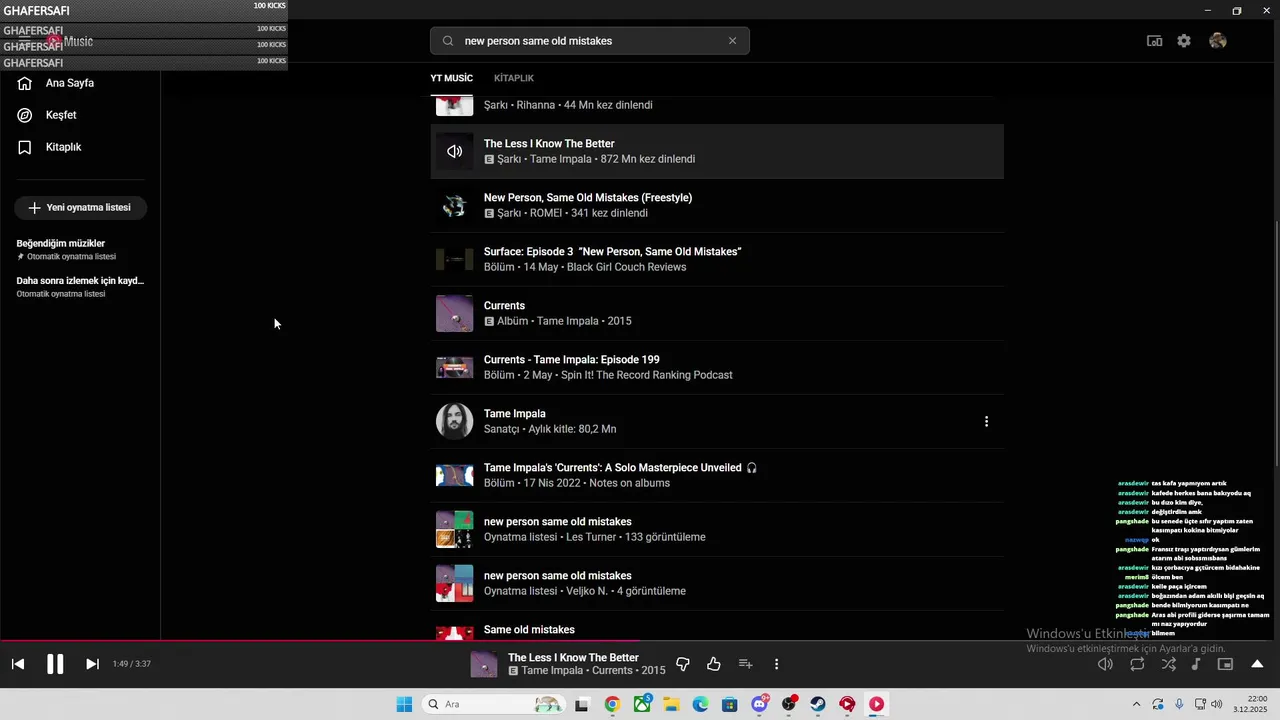The width and height of the screenshot is (1280, 720).
Task: Like the playing song with thumbs up
Action: pyautogui.click(x=714, y=664)
